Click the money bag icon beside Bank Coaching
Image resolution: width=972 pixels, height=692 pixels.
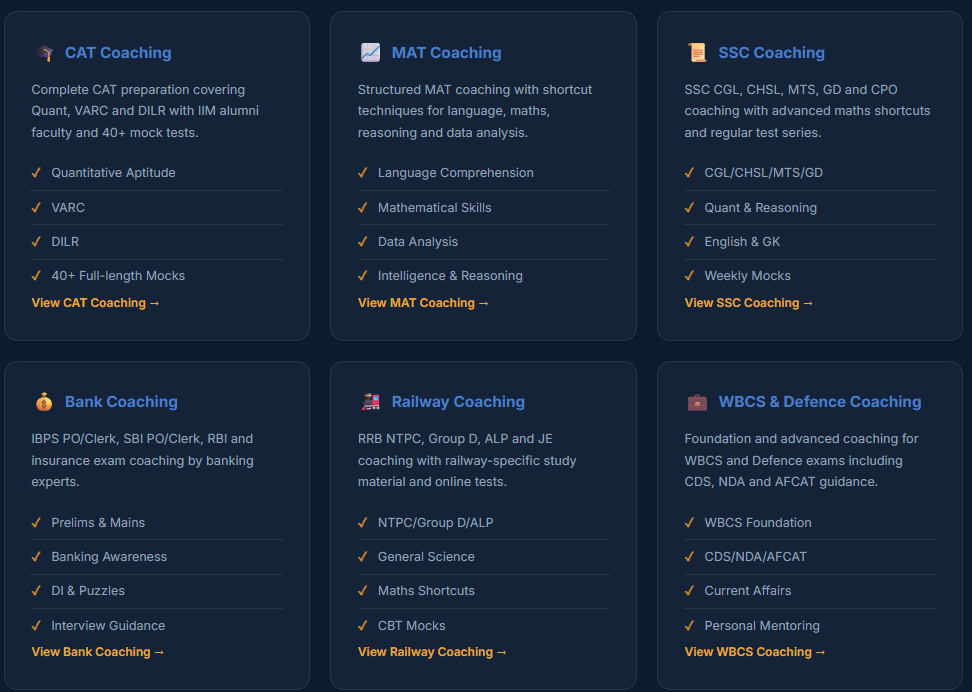point(44,402)
